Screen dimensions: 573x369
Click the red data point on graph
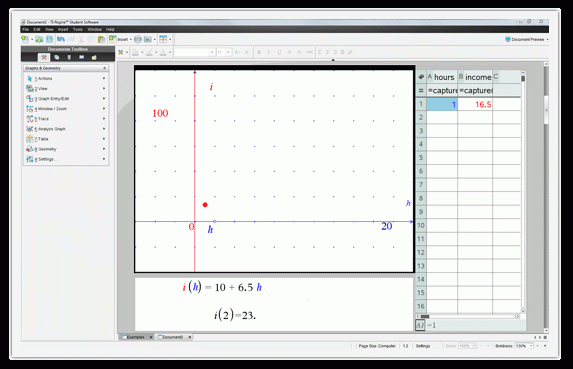[205, 205]
